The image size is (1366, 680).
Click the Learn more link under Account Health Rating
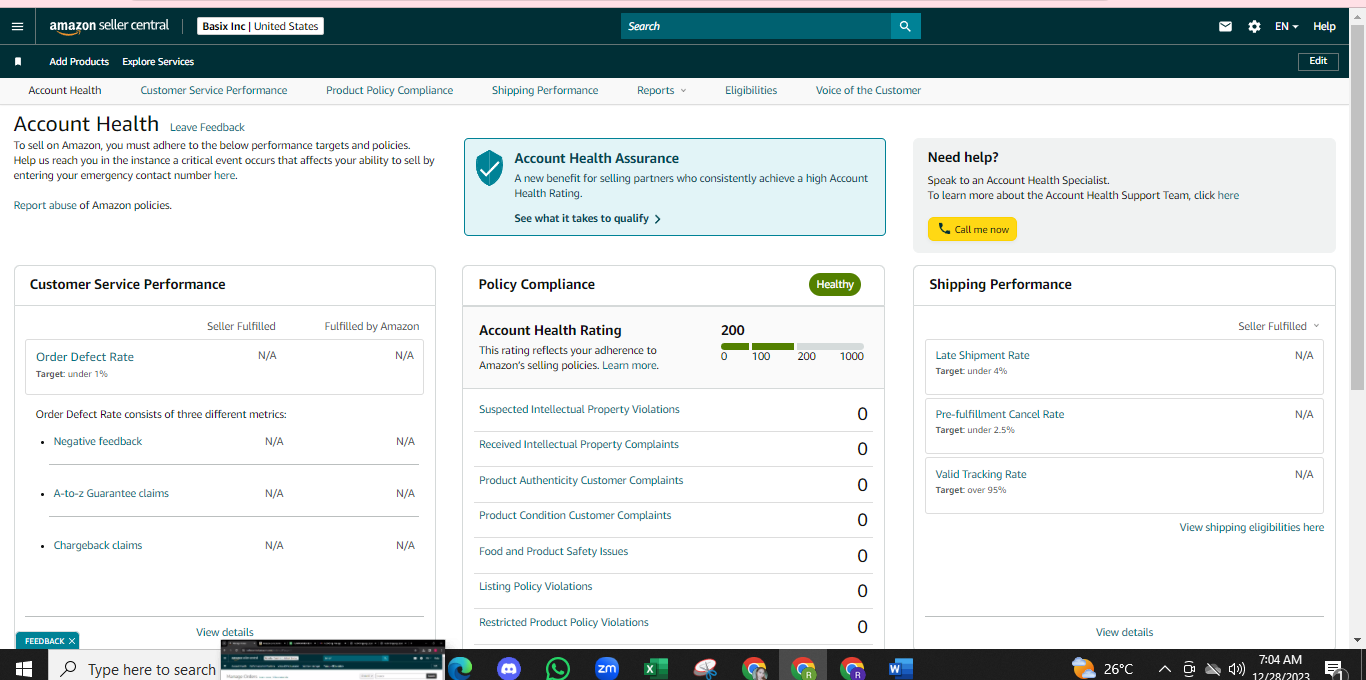629,365
